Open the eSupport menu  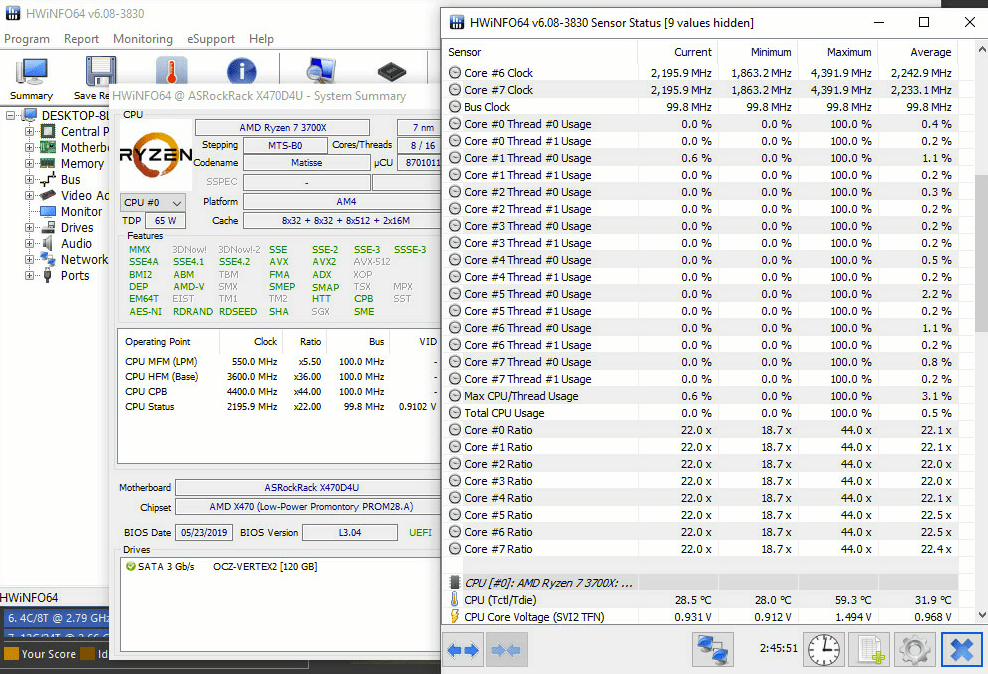click(210, 39)
